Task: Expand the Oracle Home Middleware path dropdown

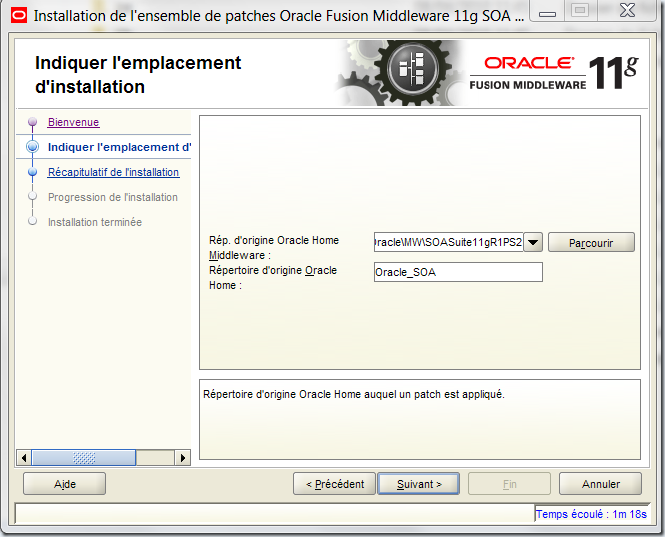Action: (533, 242)
